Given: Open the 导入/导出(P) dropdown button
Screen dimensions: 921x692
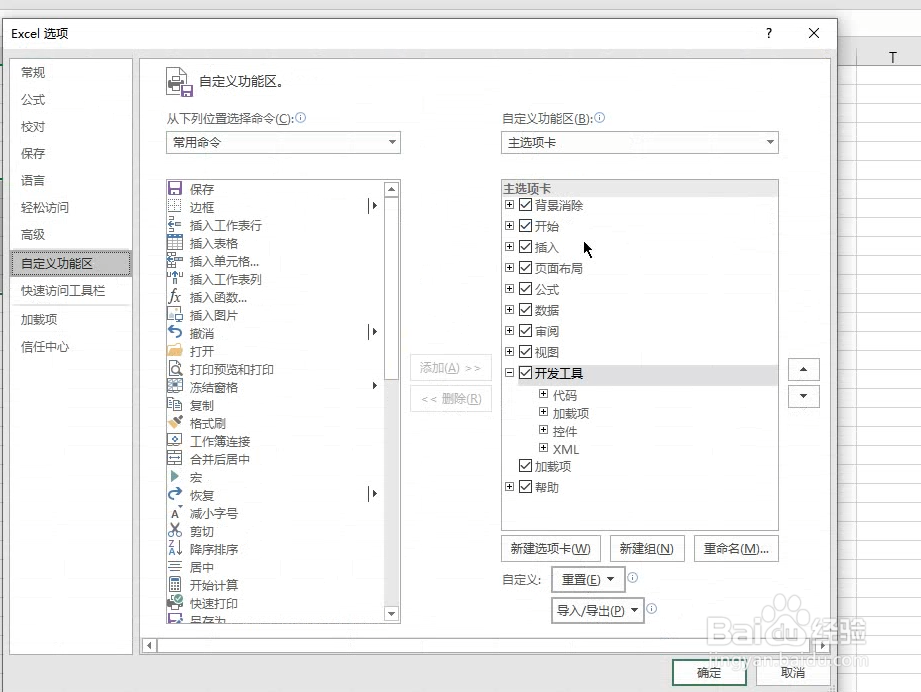Looking at the screenshot, I should (597, 610).
